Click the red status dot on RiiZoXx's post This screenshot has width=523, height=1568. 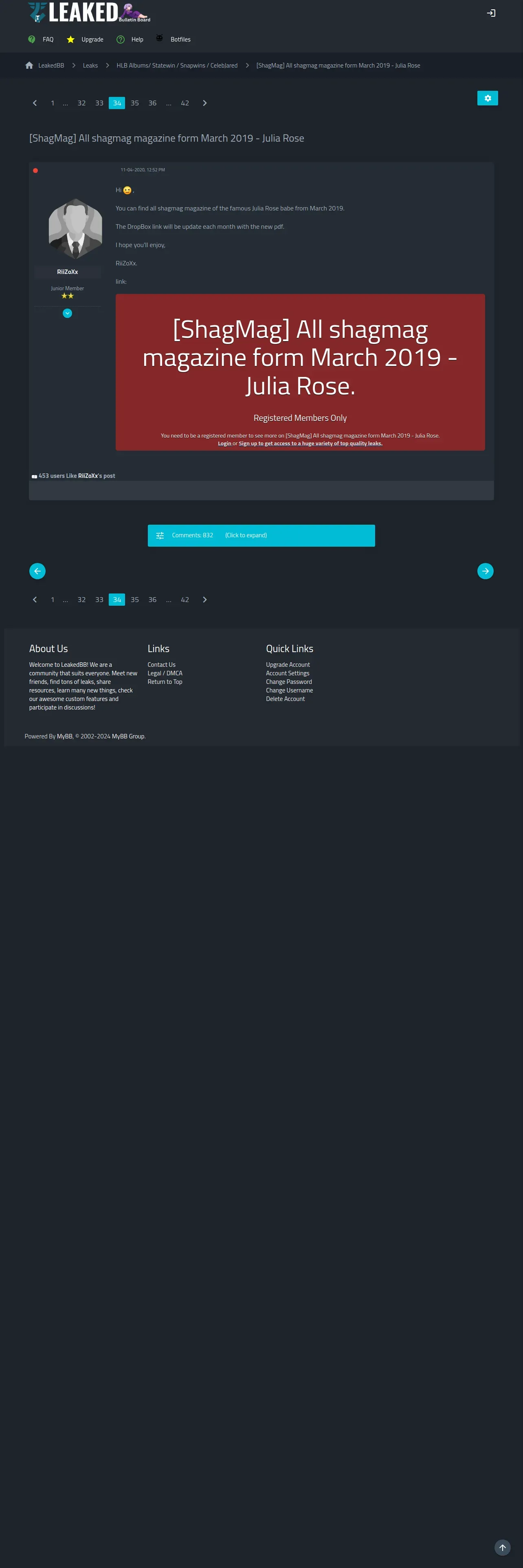[x=35, y=171]
